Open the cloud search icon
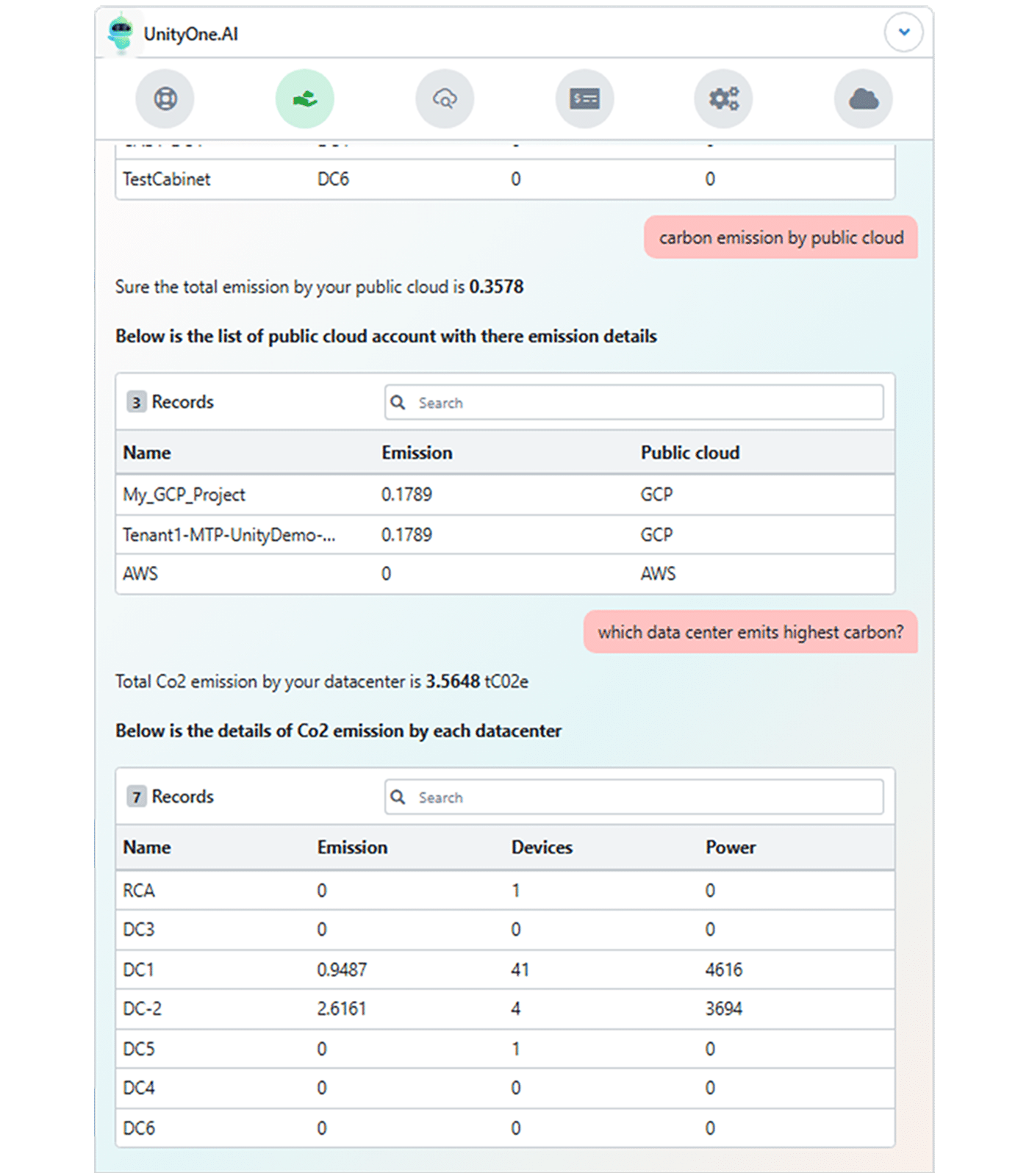1029x1176 pixels. [445, 98]
